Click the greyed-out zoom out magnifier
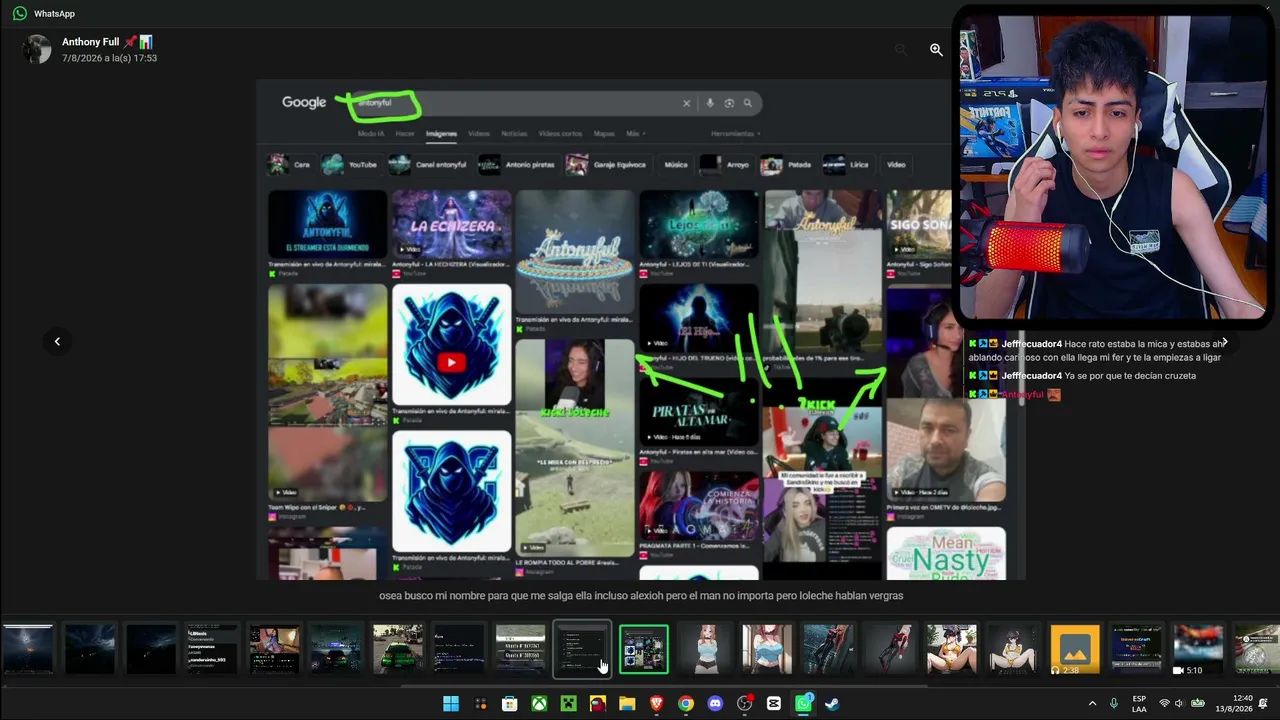This screenshot has height=720, width=1280. 901,50
